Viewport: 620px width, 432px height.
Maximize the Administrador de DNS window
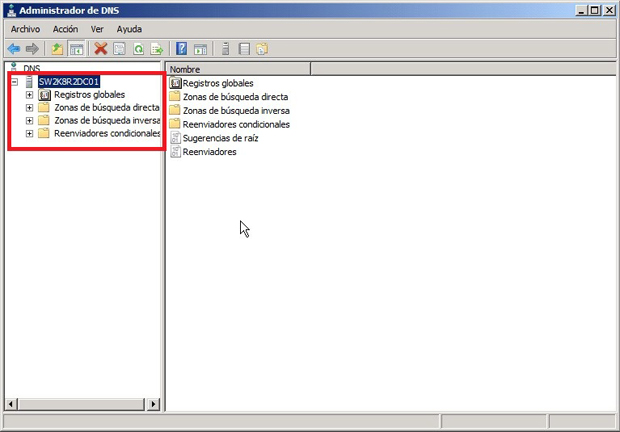point(595,11)
